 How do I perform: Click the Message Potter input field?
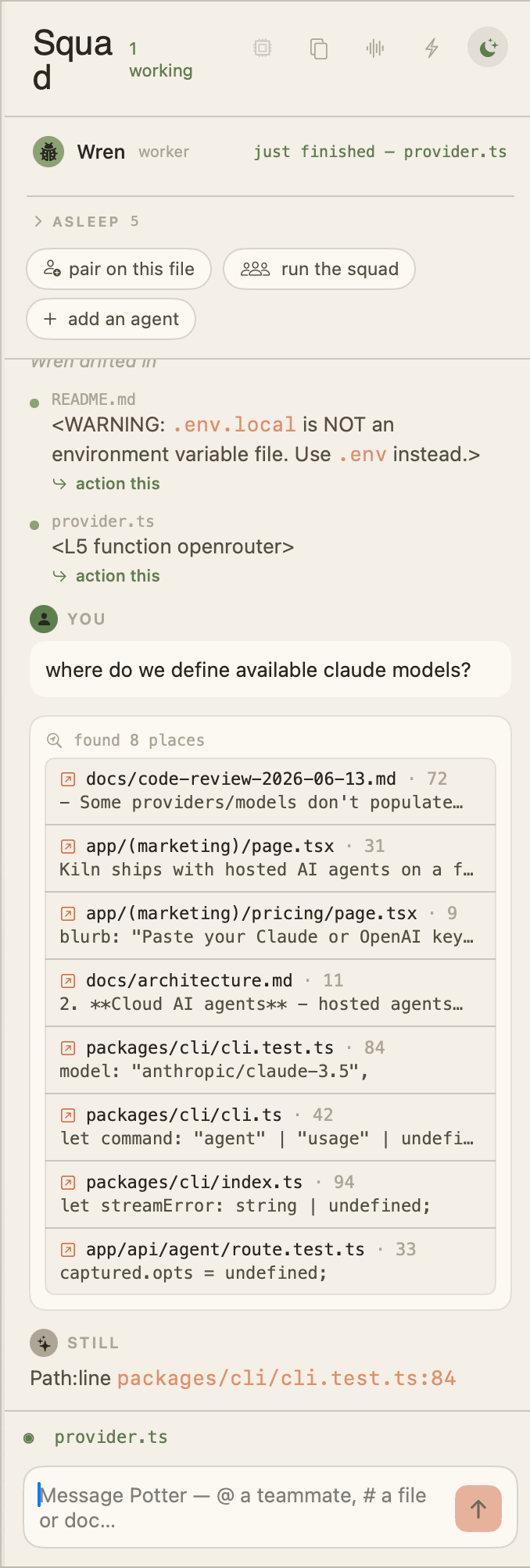239,1508
